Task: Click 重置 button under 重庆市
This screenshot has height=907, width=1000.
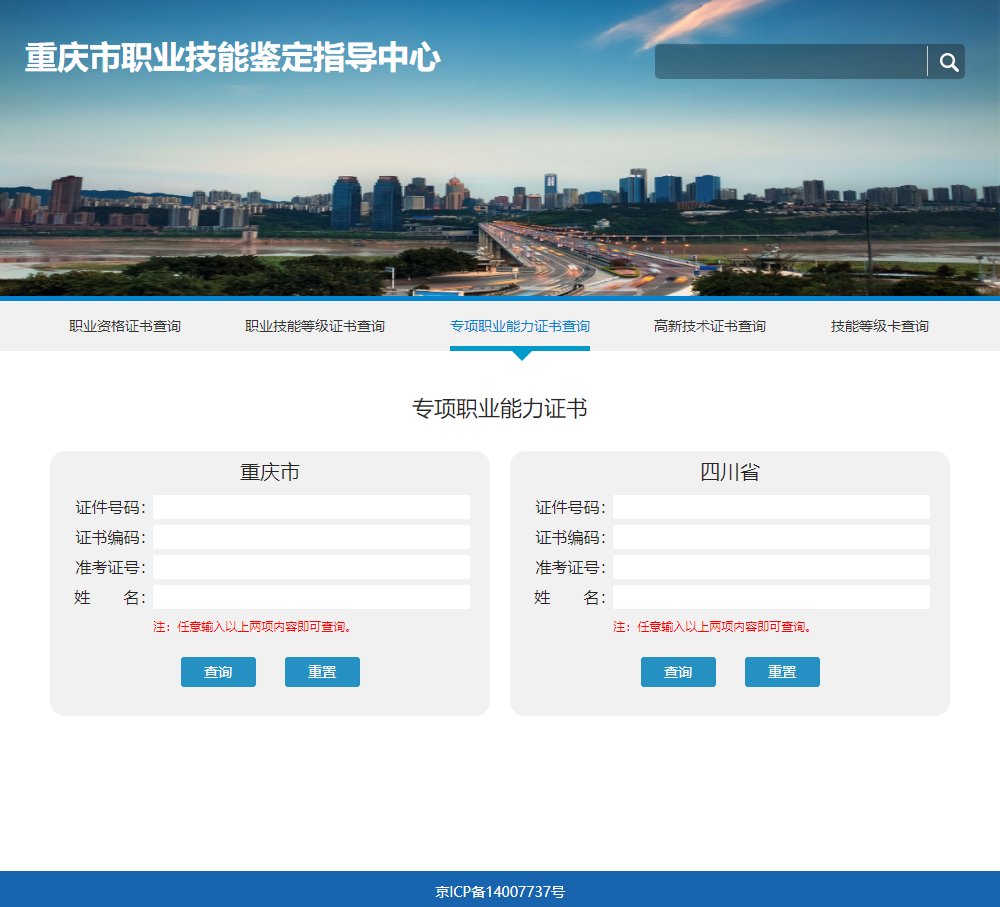Action: tap(322, 671)
